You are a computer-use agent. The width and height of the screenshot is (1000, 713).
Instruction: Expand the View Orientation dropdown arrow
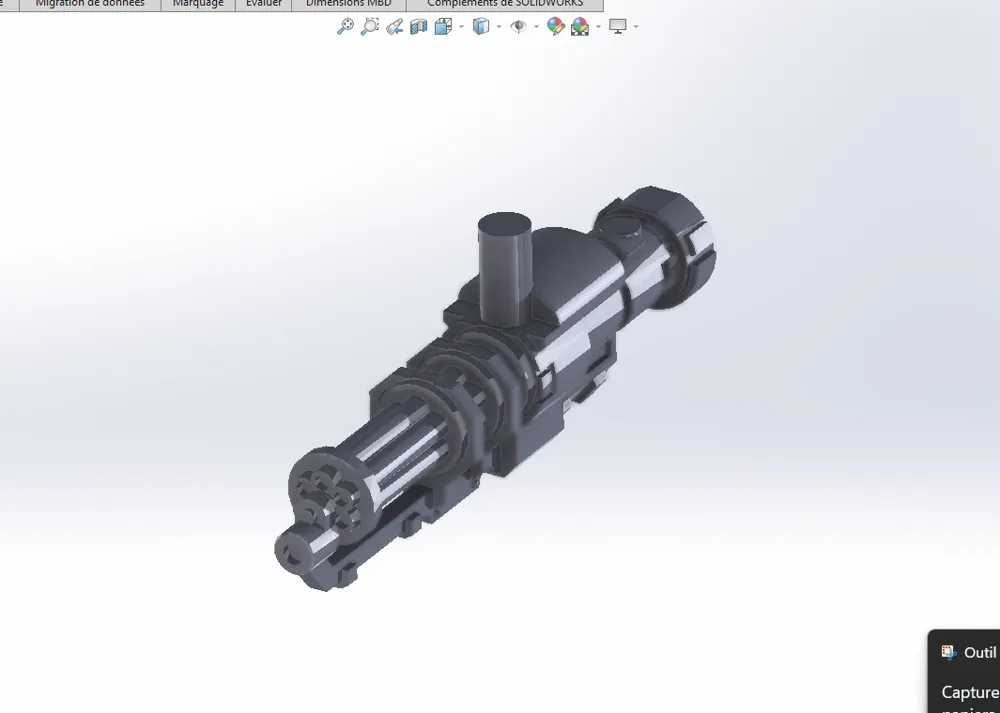[x=461, y=27]
